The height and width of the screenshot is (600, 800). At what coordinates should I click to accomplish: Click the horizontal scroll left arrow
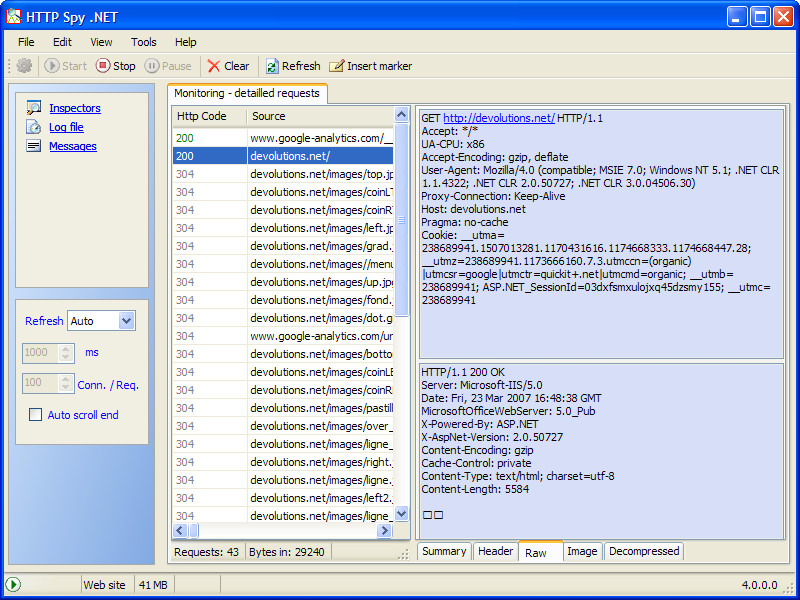[x=180, y=531]
